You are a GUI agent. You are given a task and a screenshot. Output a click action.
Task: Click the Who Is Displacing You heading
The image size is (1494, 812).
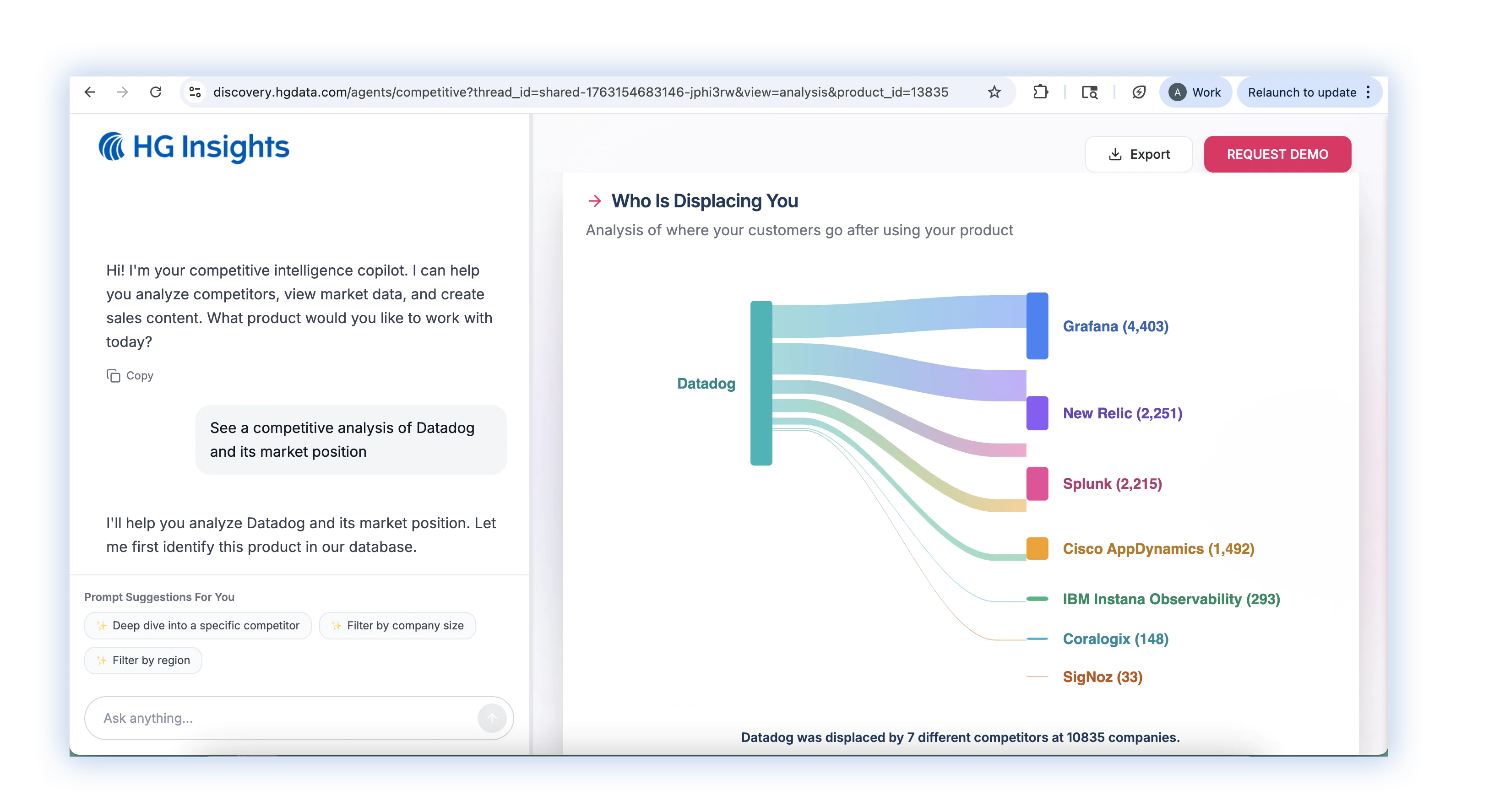(x=705, y=200)
